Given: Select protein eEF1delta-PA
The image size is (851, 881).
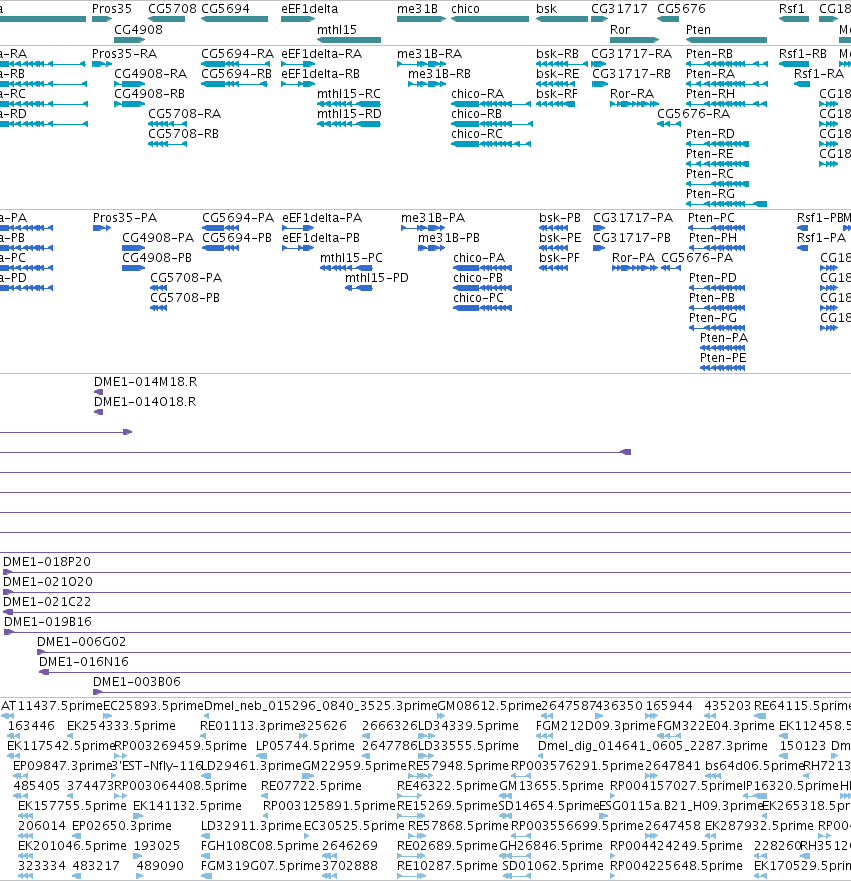Looking at the screenshot, I should pos(298,228).
